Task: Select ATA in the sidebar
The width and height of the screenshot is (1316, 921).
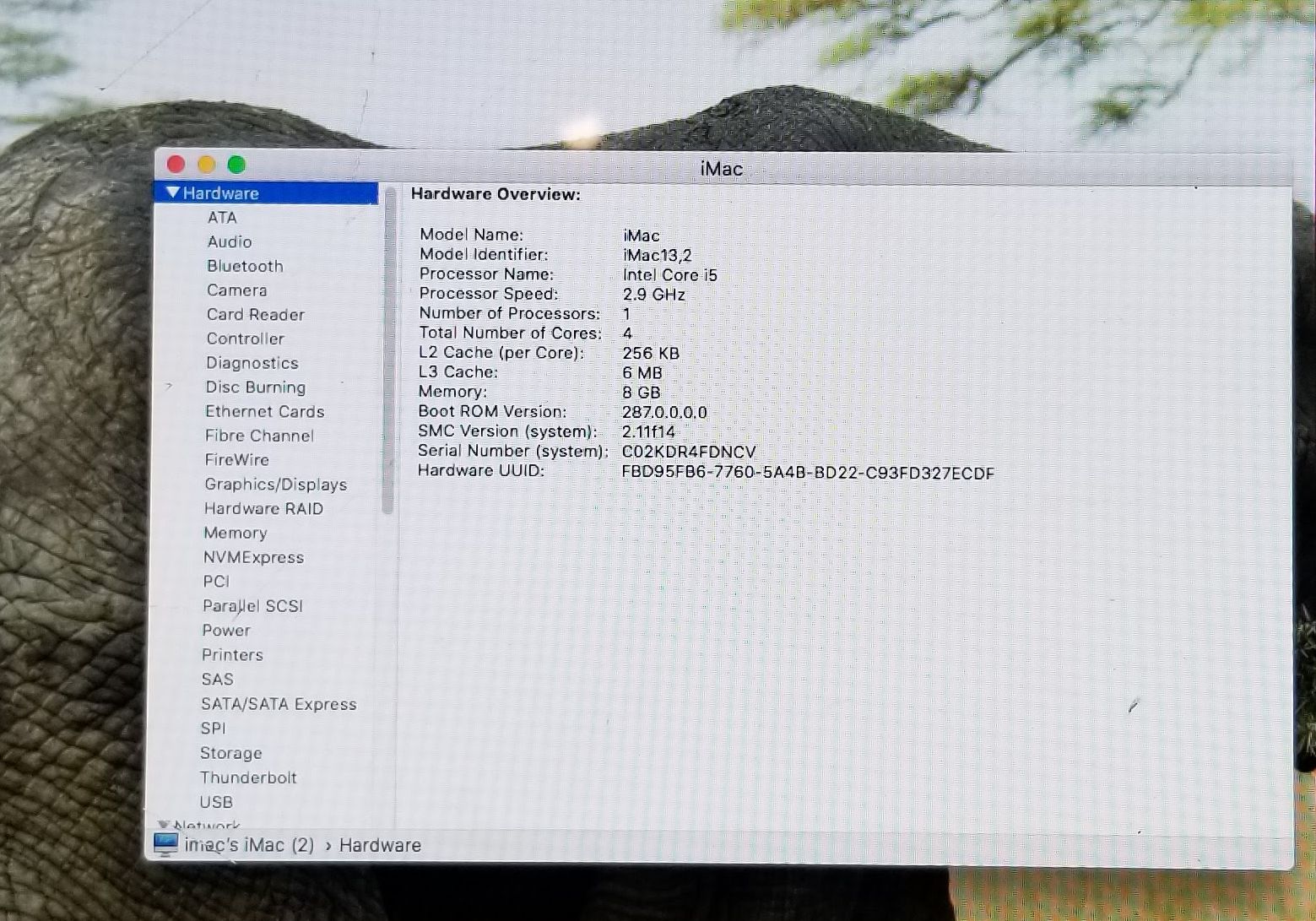Action: 222,217
